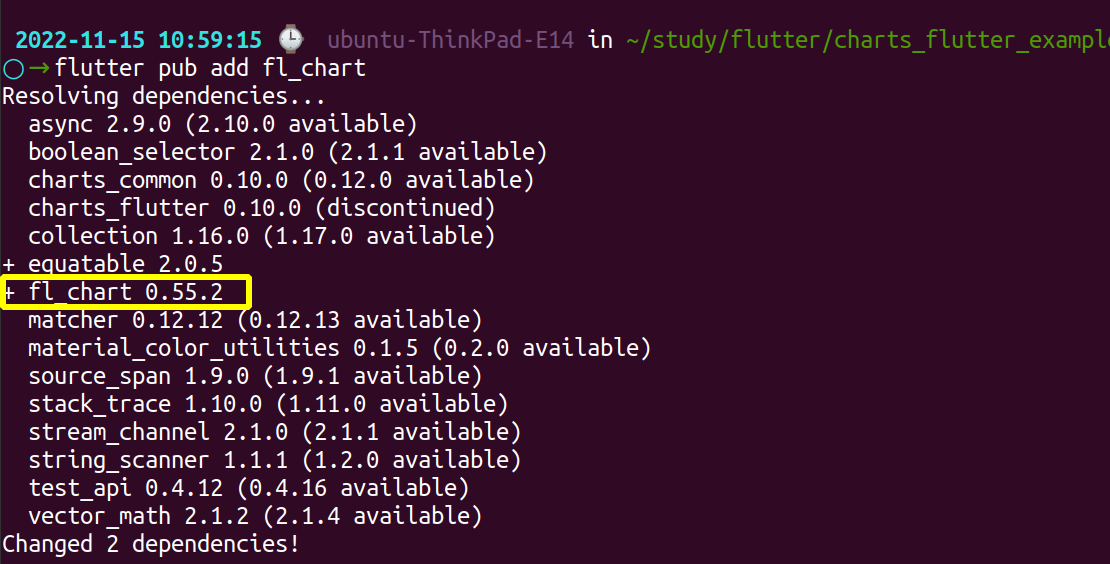Click the hostname ubuntu-ThinkPad-E14
Screen dimensions: 1110x564
452,40
